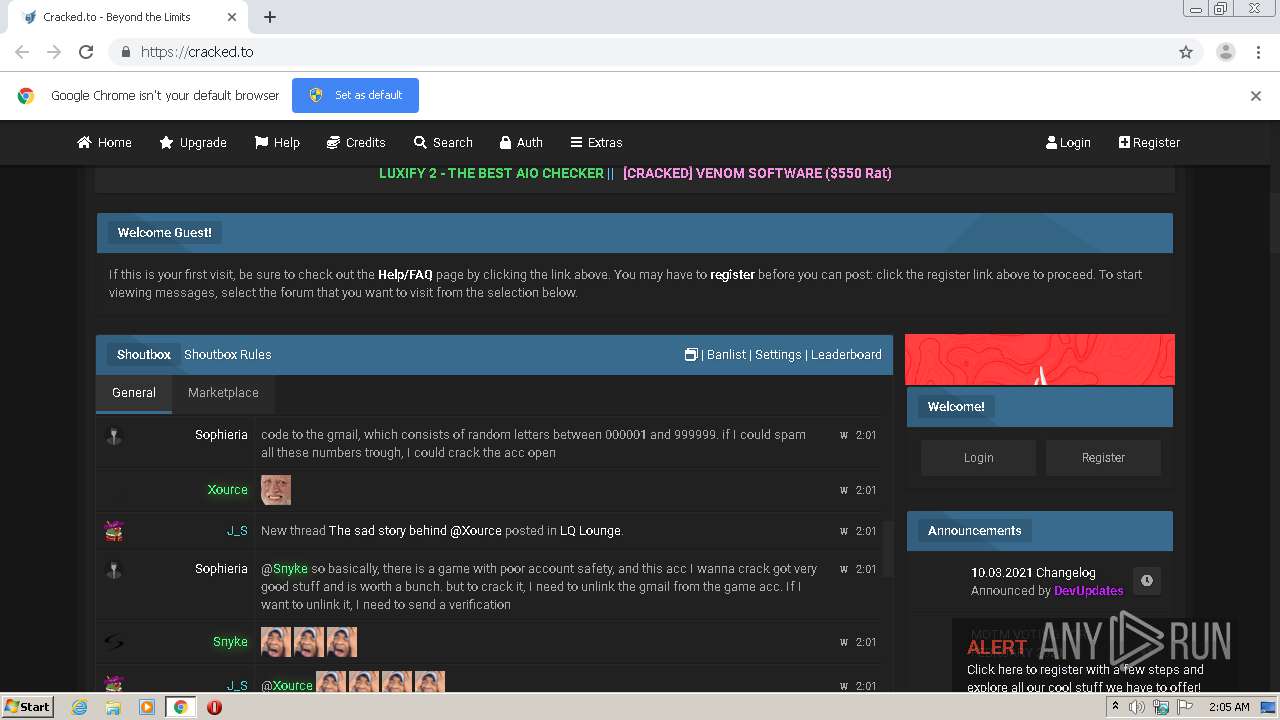Click the Set as default button
This screenshot has width=1280, height=720.
pyautogui.click(x=355, y=95)
